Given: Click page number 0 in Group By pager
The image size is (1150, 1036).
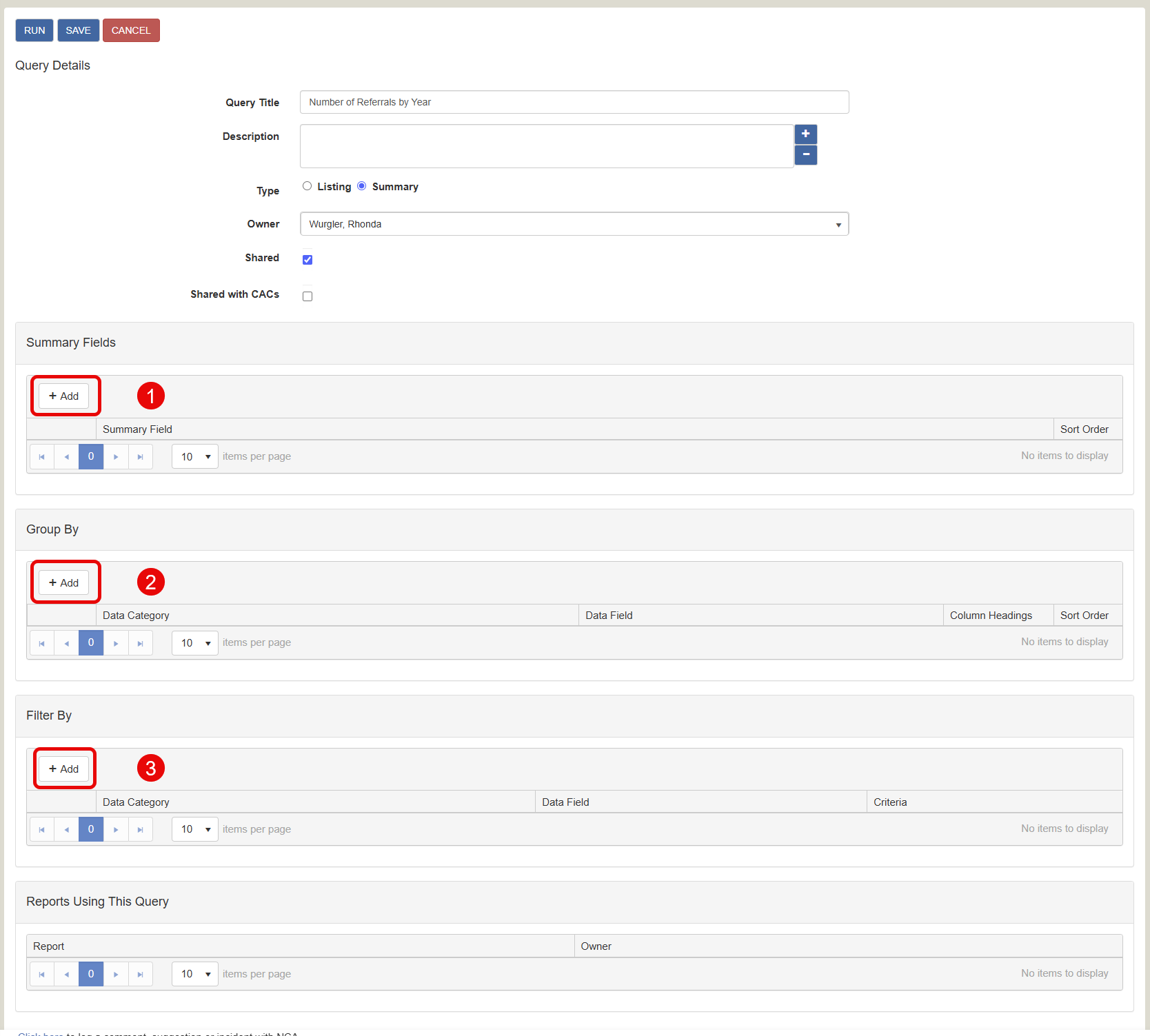Looking at the screenshot, I should coord(91,643).
